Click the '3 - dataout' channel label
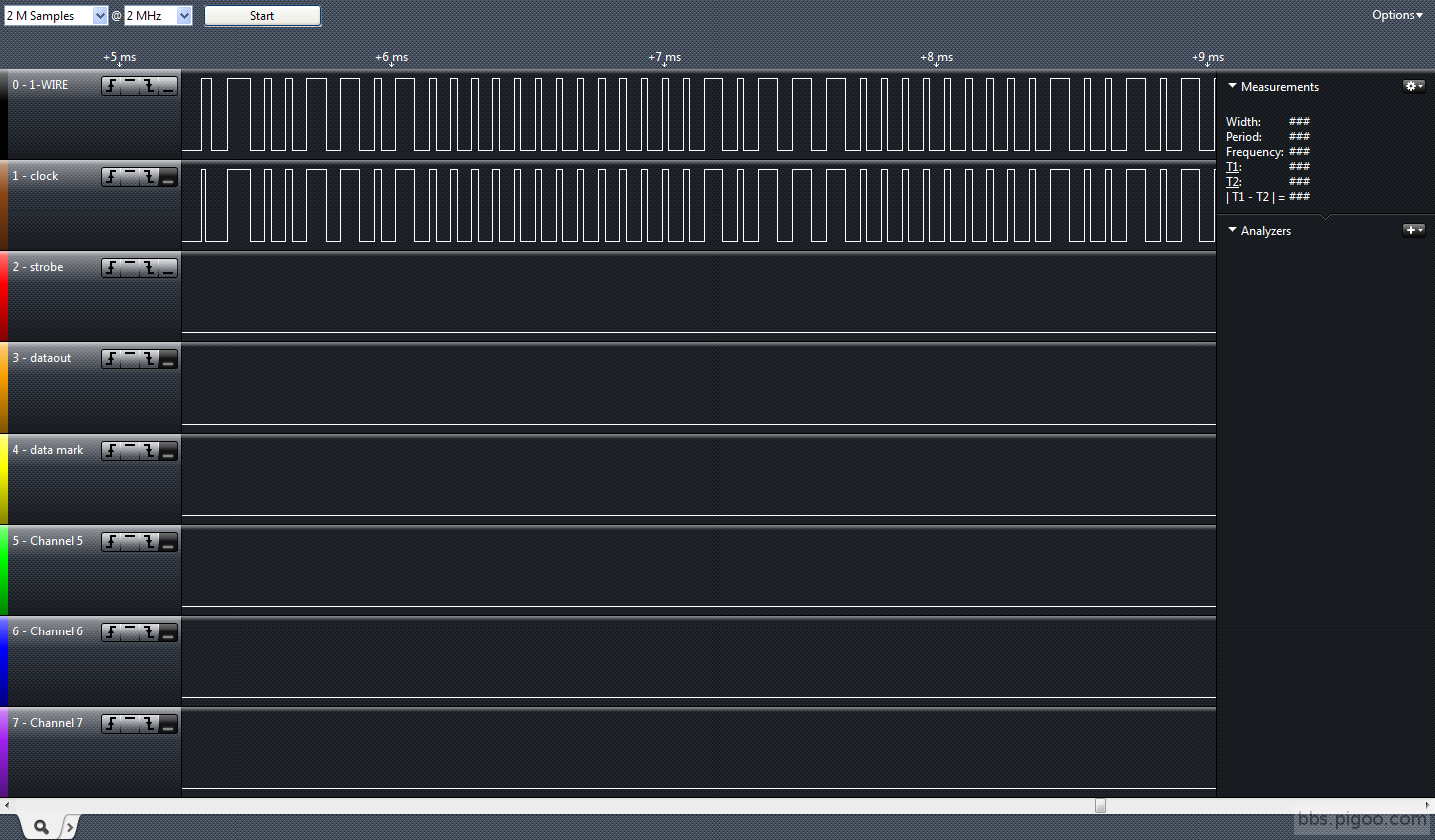This screenshot has width=1435, height=840. [x=41, y=358]
